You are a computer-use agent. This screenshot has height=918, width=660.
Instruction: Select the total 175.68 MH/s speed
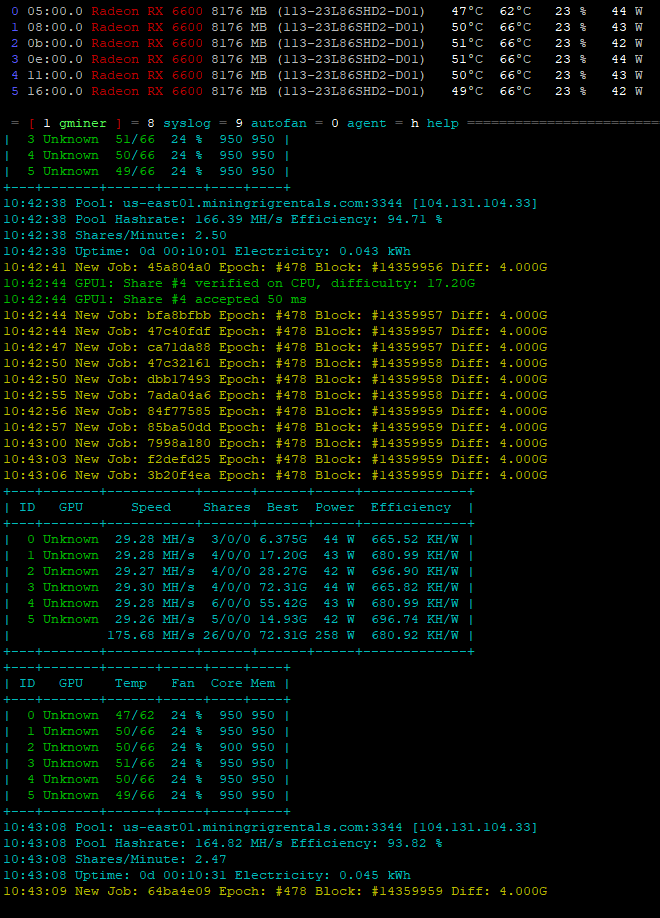click(151, 635)
